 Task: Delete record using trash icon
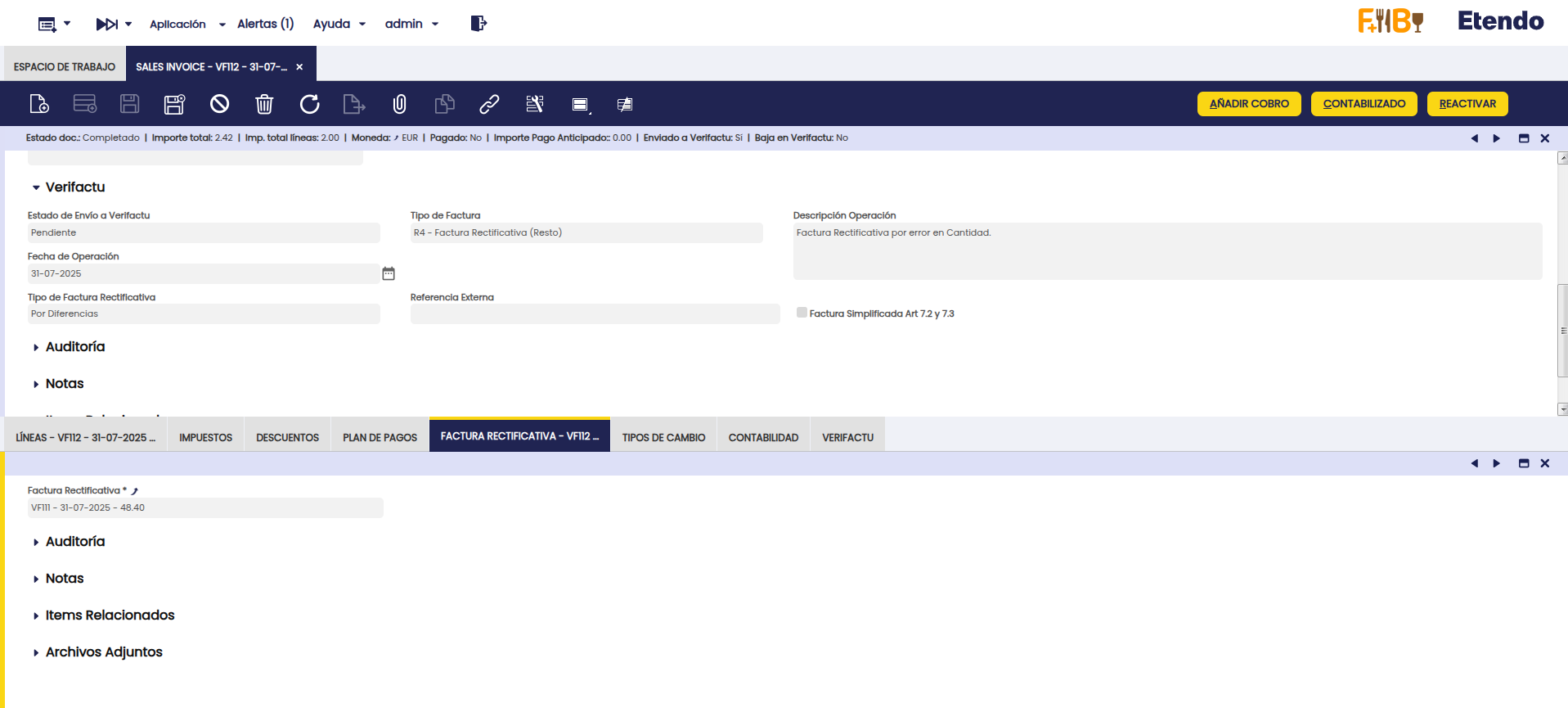click(264, 104)
